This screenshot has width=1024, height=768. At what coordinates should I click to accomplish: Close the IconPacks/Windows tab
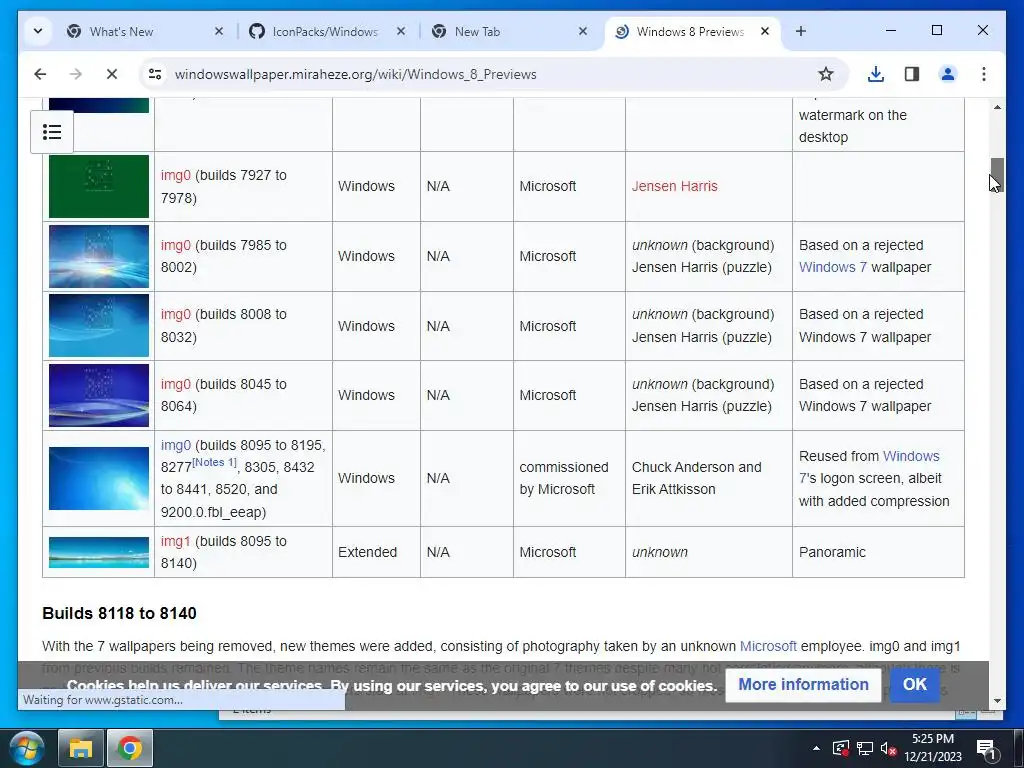click(401, 31)
